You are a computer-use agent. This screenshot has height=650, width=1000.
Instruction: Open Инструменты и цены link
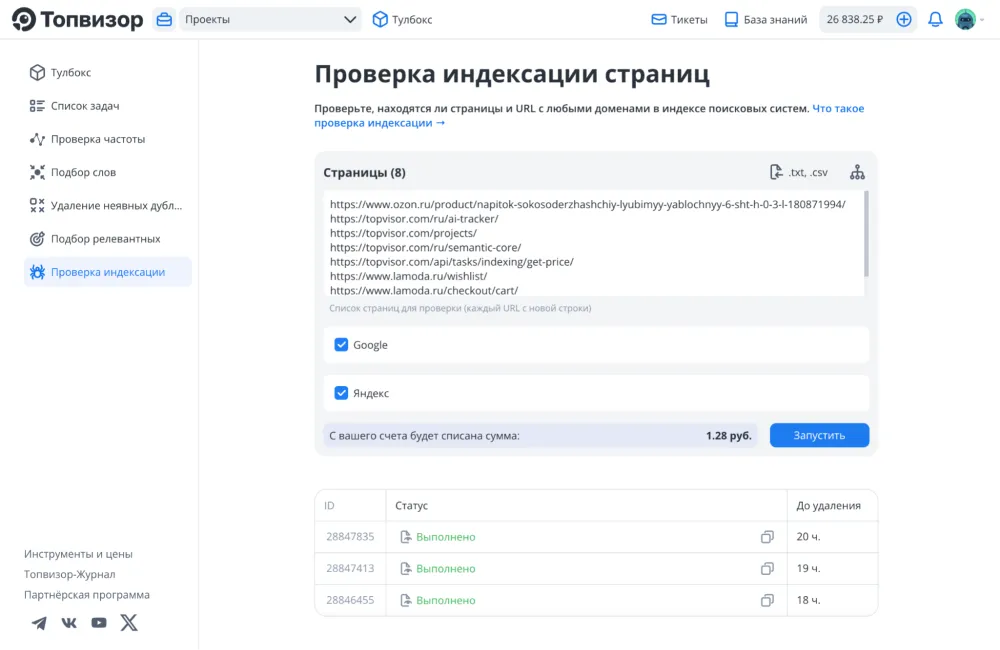[78, 554]
